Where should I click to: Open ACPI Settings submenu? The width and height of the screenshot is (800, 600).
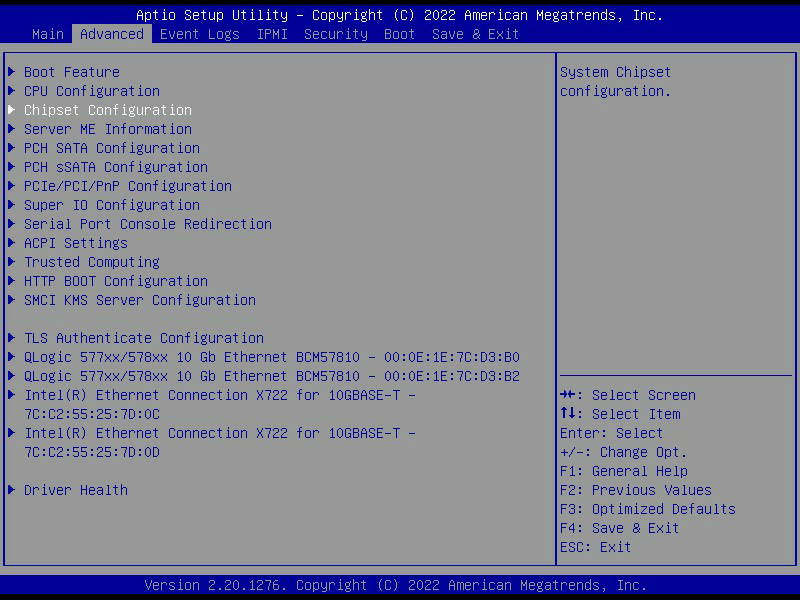[76, 243]
